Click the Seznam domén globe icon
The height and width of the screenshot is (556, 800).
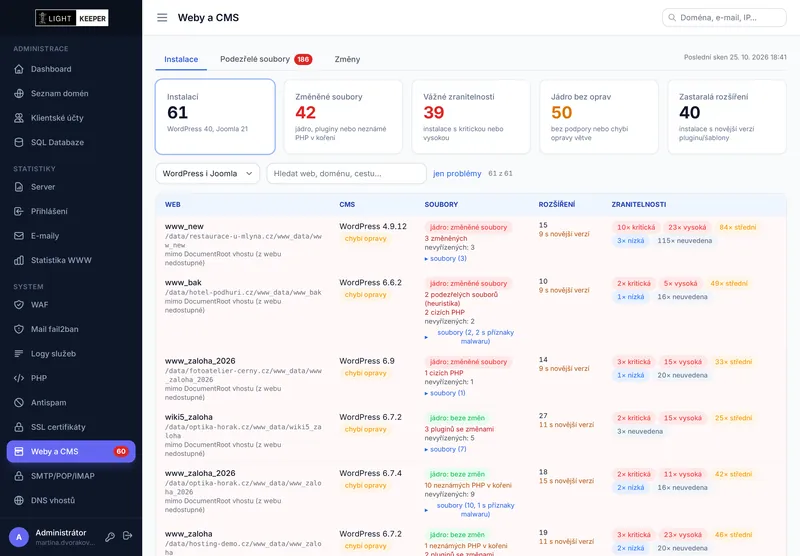tap(19, 93)
